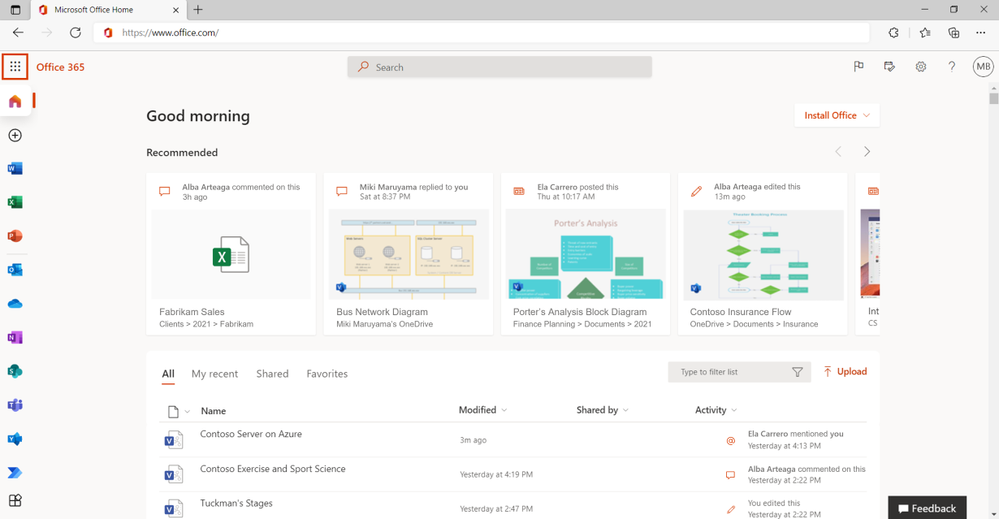Viewport: 999px width, 519px height.
Task: Open the app launcher waffle icon
Action: (15, 66)
